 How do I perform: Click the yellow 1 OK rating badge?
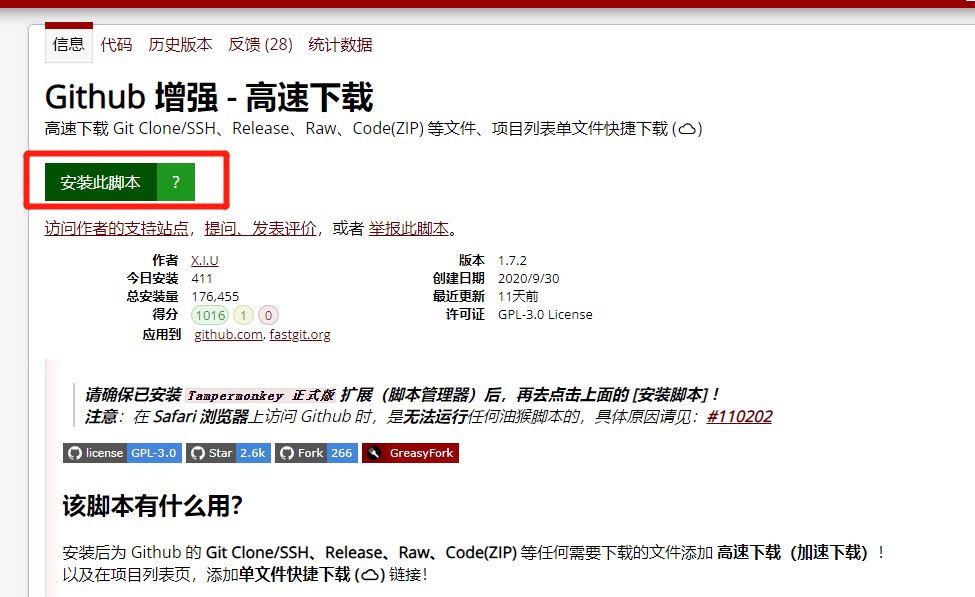243,315
